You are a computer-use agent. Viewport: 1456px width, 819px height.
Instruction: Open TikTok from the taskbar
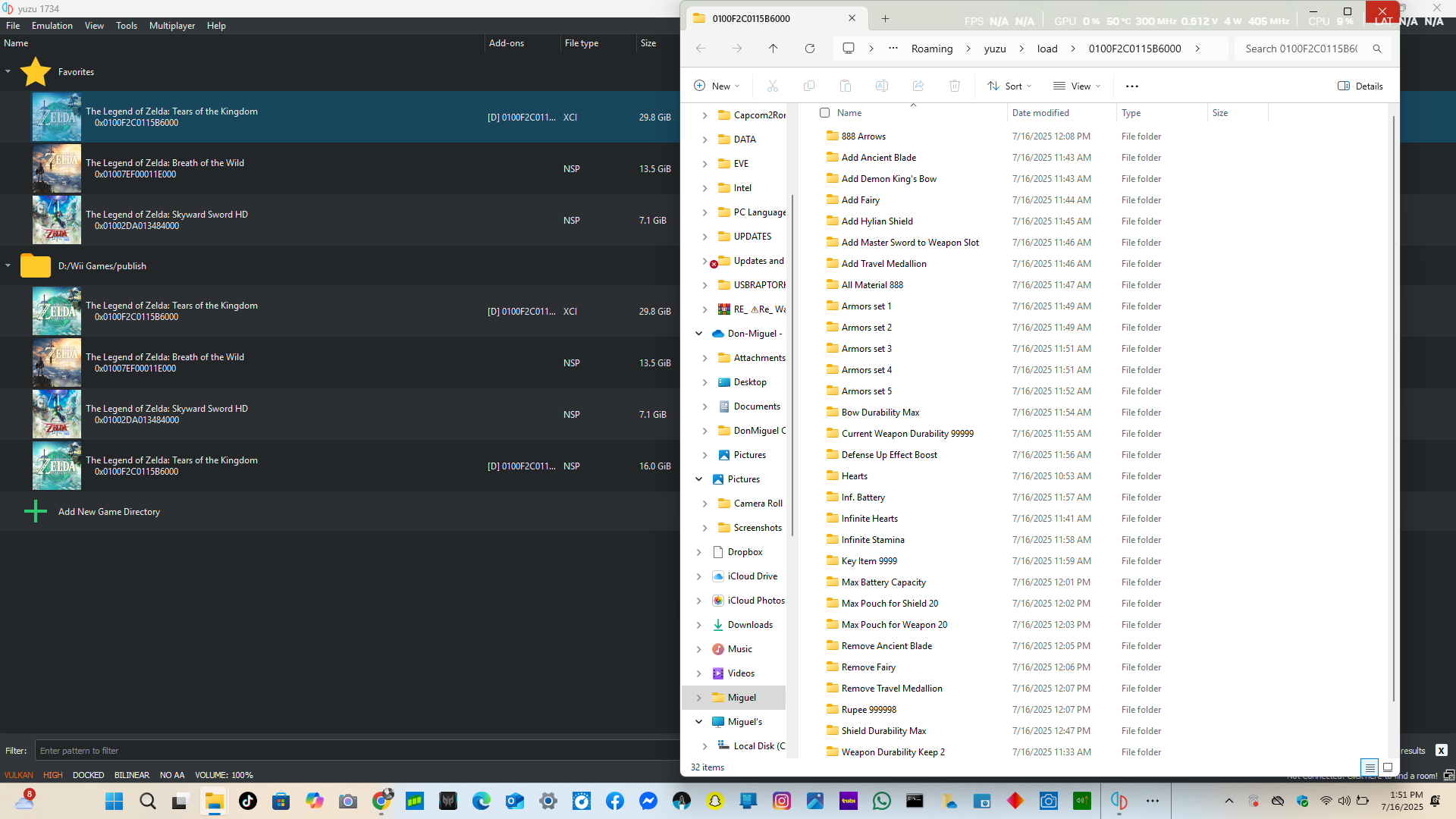(x=248, y=802)
